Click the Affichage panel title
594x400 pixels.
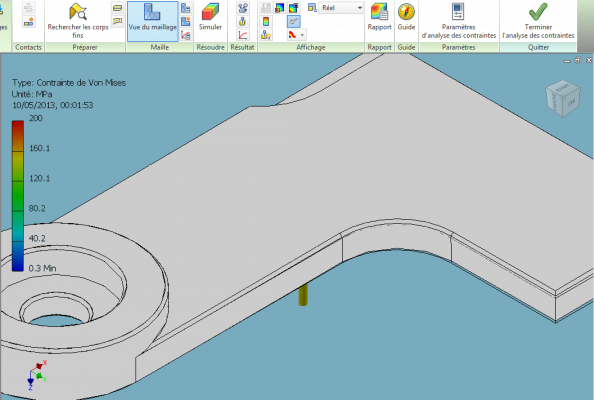click(311, 47)
